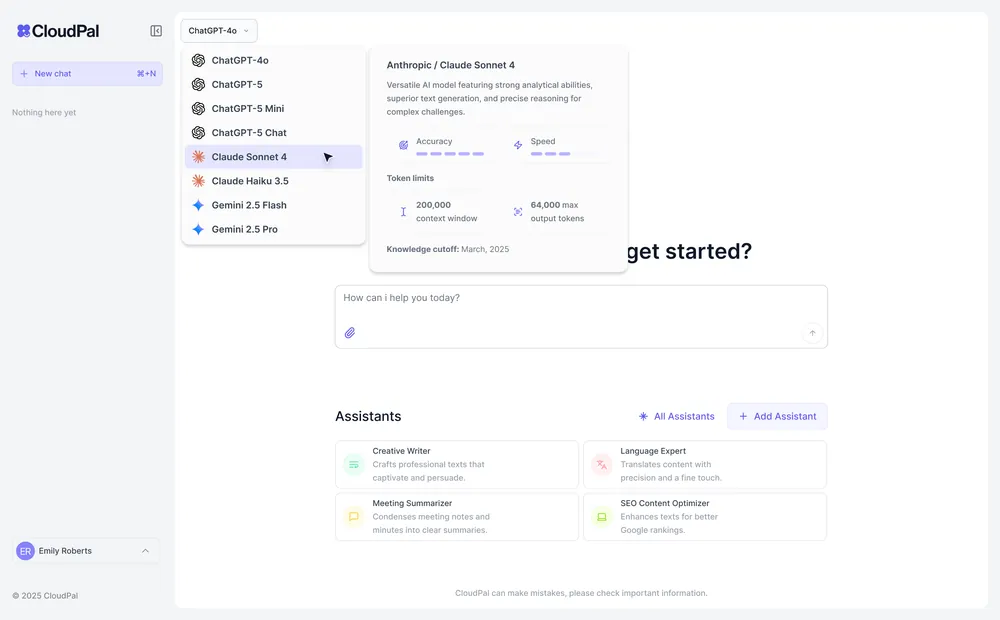Click the Speed lightning icon
This screenshot has width=1000, height=620.
[x=518, y=145]
